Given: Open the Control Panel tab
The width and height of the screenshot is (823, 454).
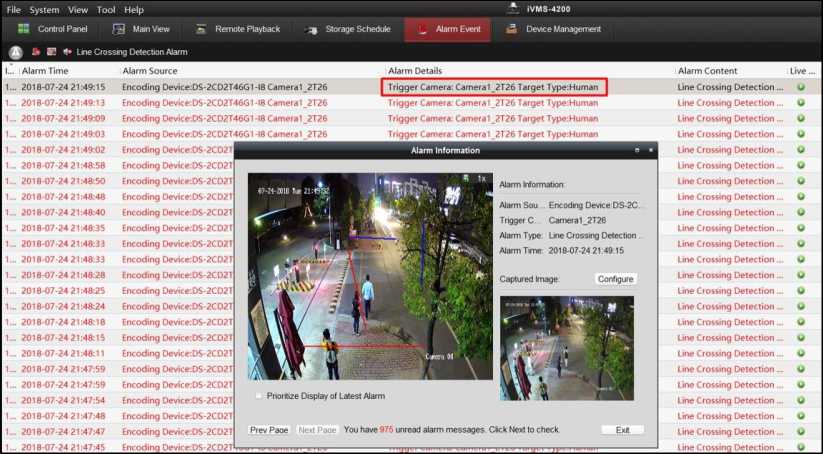Looking at the screenshot, I should click(54, 29).
